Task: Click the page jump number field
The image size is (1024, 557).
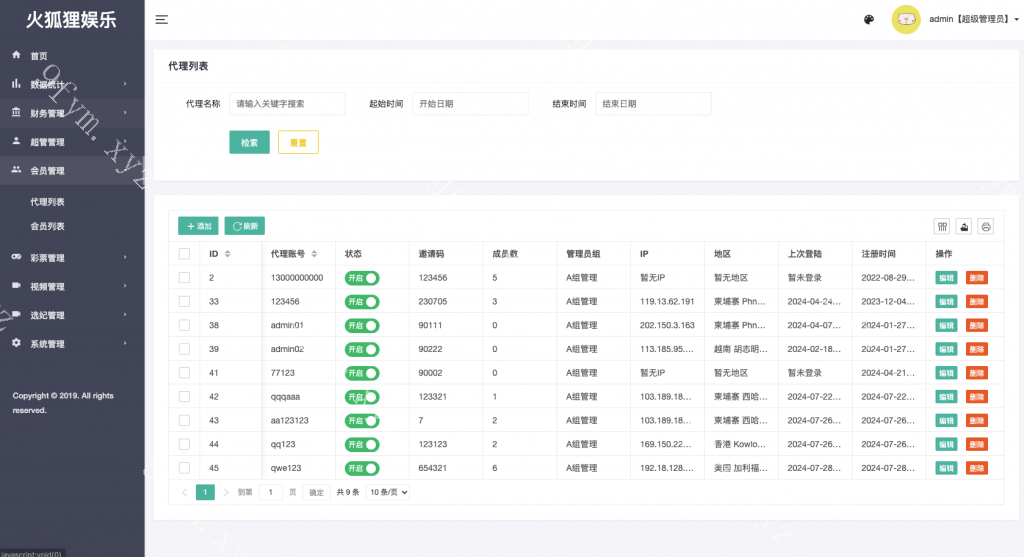Action: point(270,492)
